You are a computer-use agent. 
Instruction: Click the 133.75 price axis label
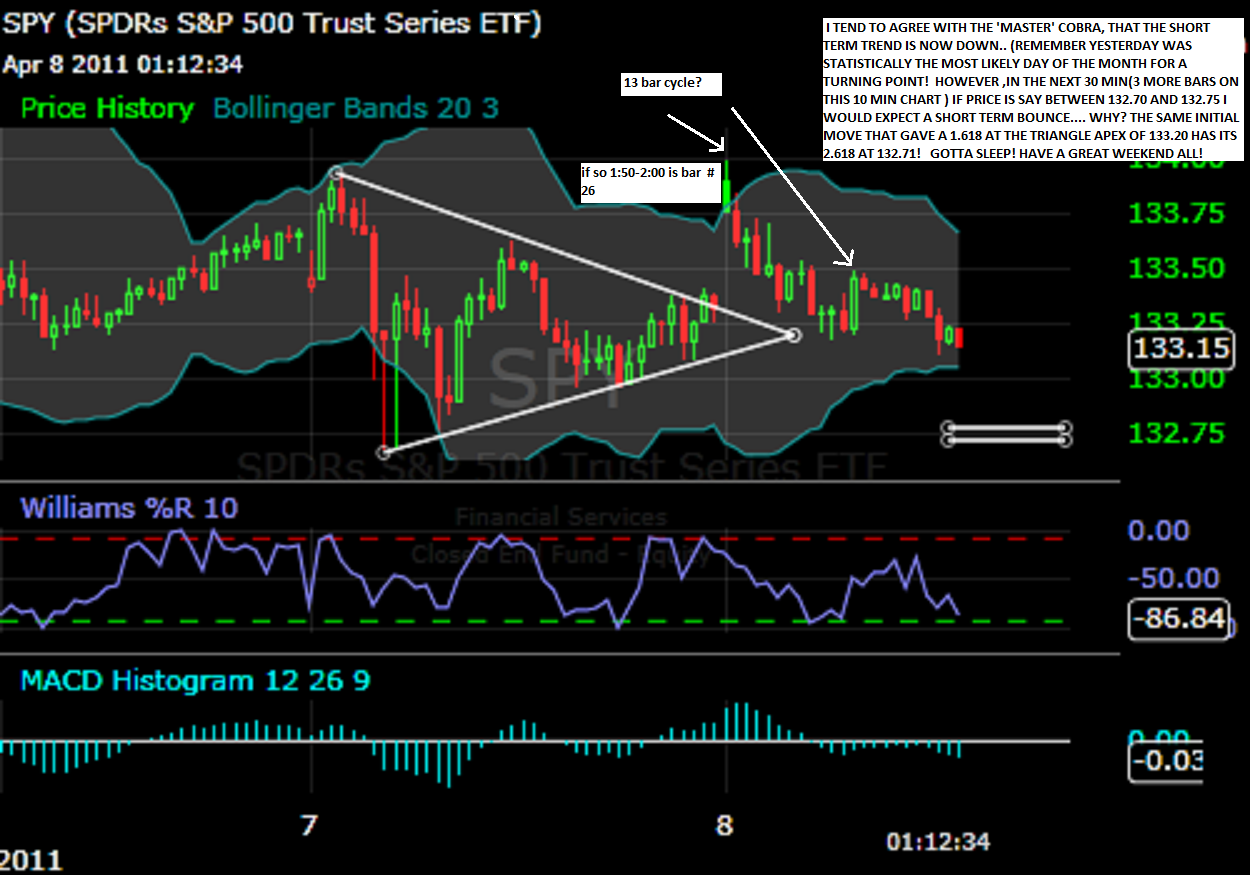[x=1175, y=214]
